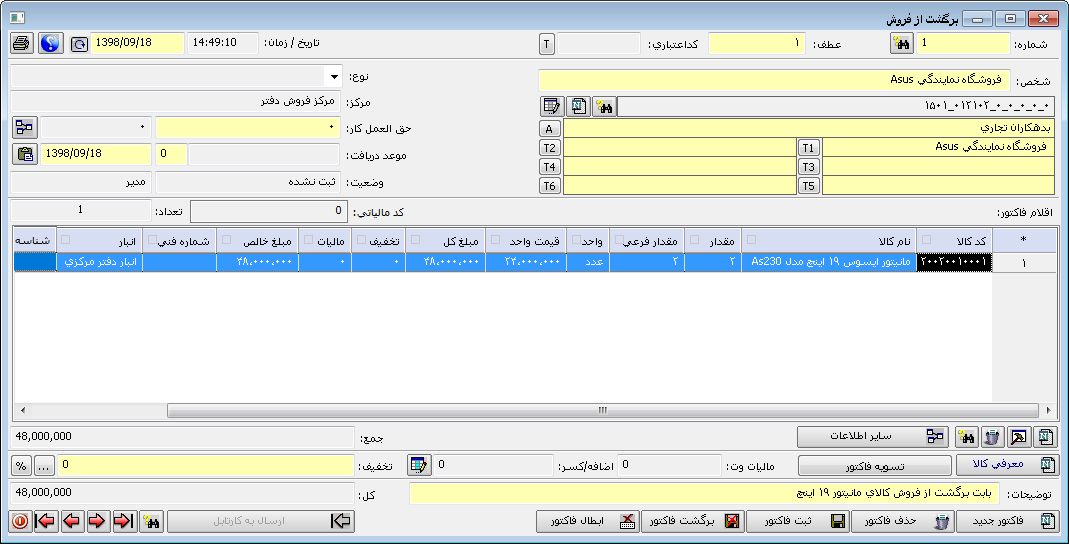Click the clipboard icon beside موعد دریافت date
The image size is (1069, 544).
tap(25, 154)
